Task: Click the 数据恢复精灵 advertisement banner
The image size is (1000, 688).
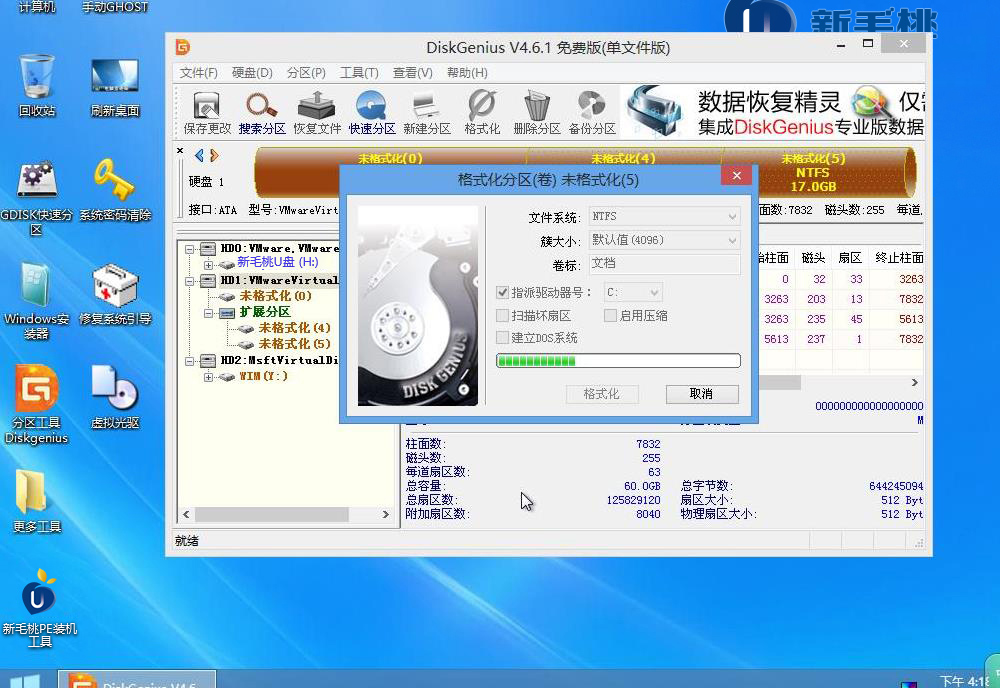Action: (x=773, y=112)
